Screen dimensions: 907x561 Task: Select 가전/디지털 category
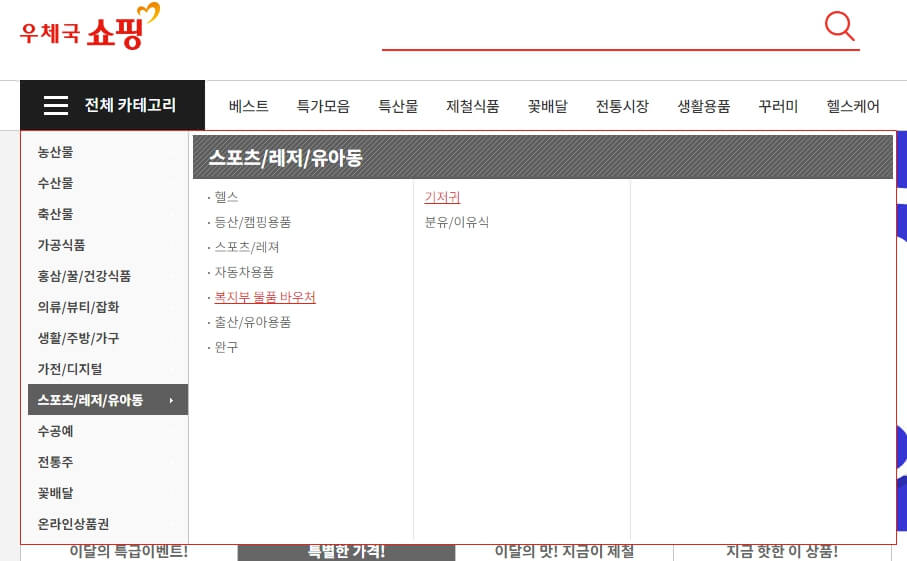[x=70, y=369]
